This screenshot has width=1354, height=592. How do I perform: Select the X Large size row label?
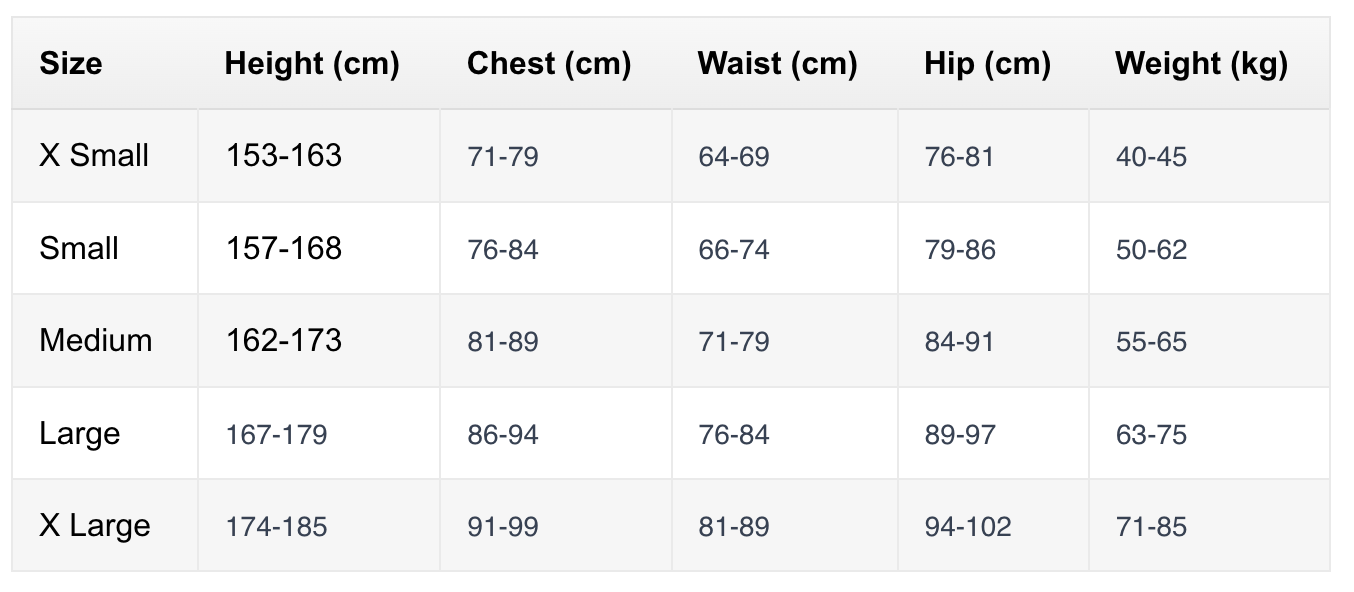[x=95, y=526]
